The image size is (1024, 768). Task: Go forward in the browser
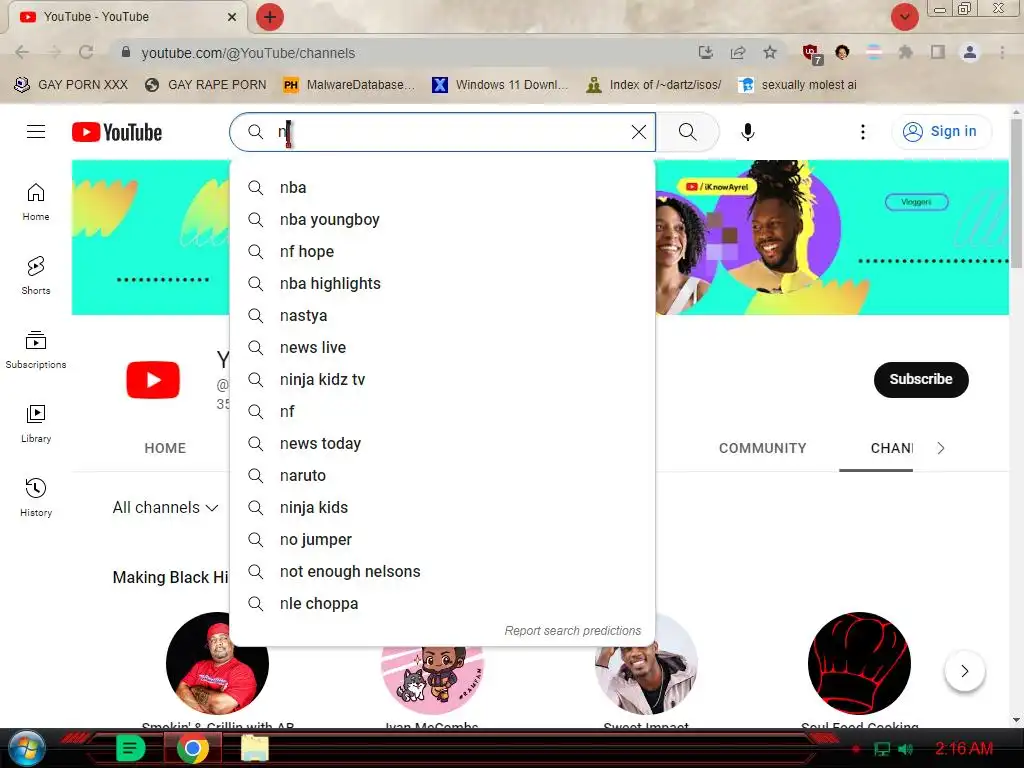54,52
